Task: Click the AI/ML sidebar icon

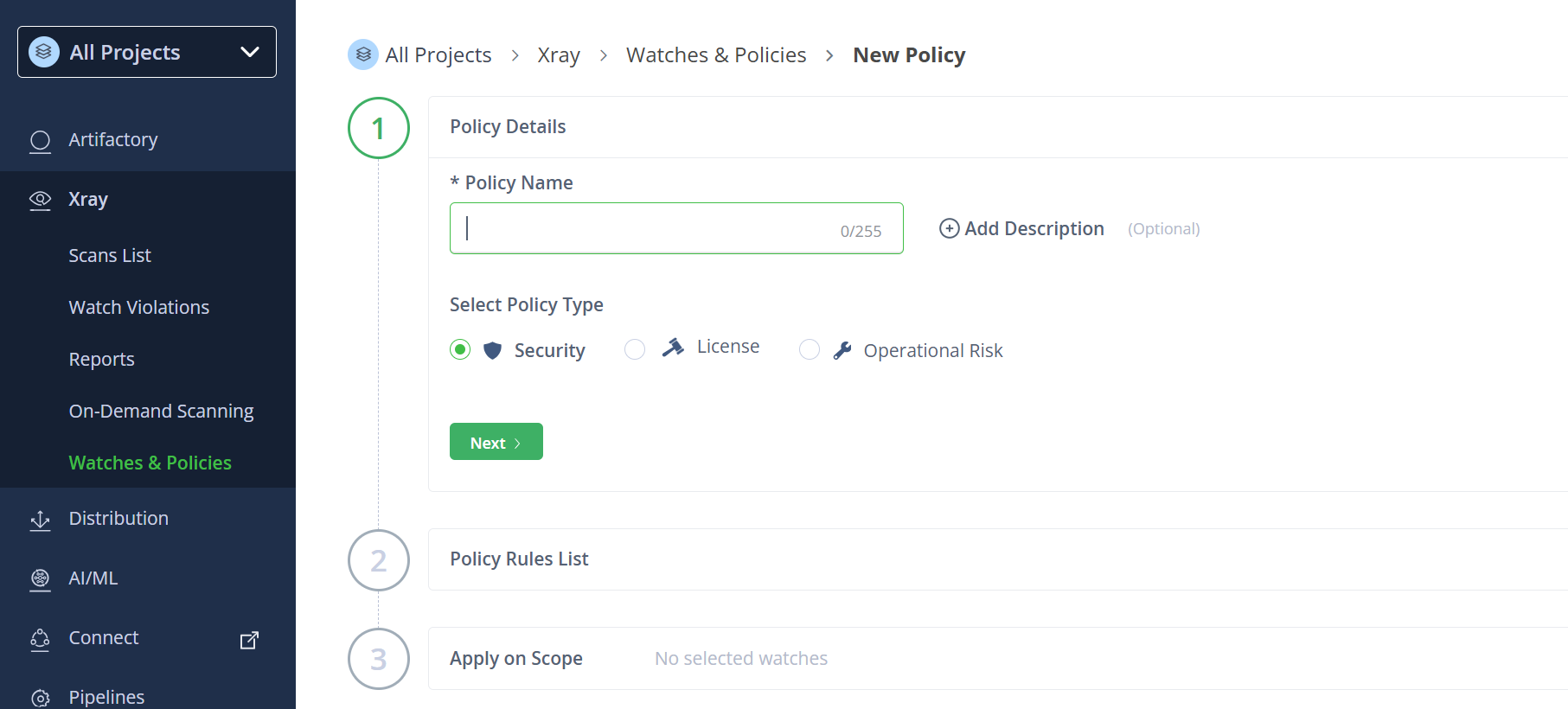Action: point(41,578)
